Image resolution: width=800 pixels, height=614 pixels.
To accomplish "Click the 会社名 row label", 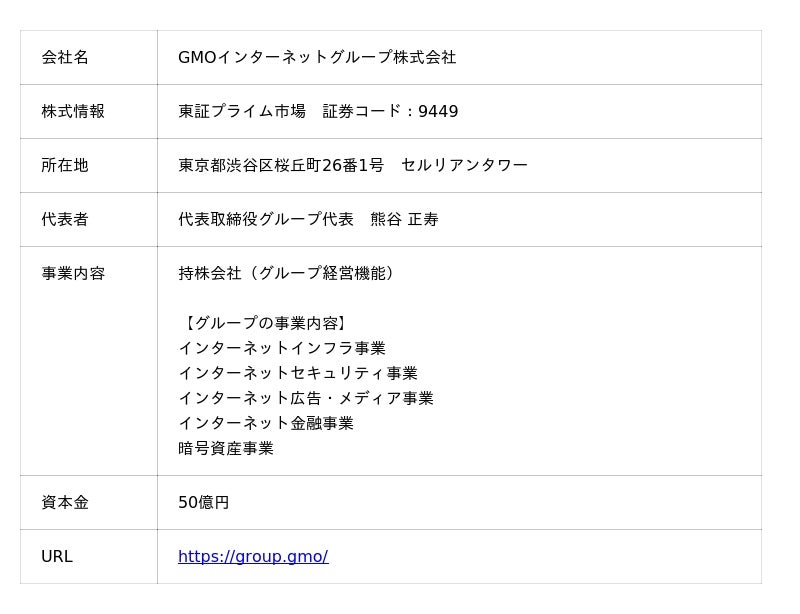I will (x=65, y=58).
